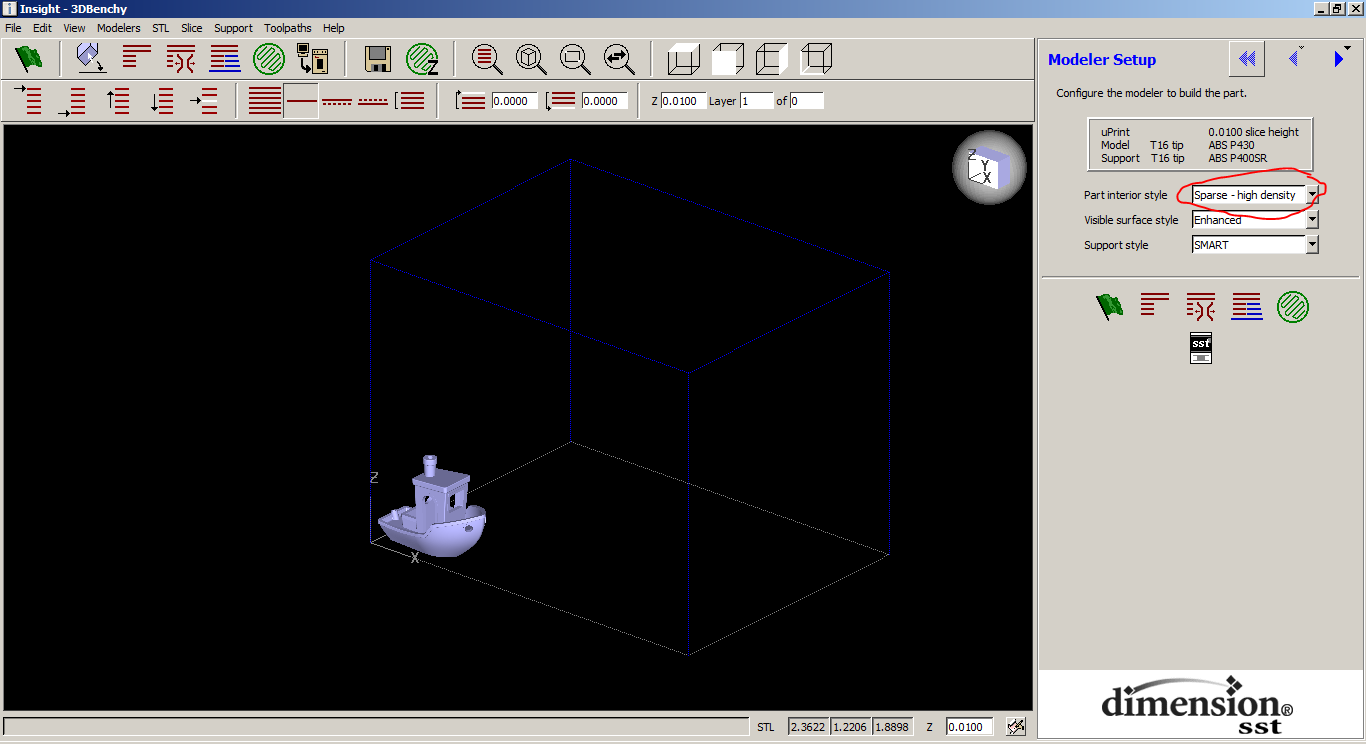Select the third cube view icon
1366x744 pixels.
tap(772, 59)
